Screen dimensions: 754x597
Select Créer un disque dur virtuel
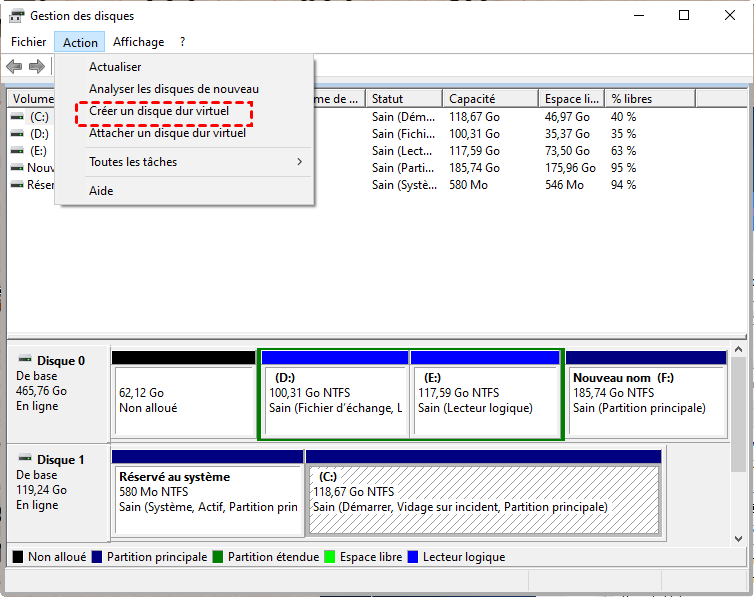pyautogui.click(x=185, y=111)
